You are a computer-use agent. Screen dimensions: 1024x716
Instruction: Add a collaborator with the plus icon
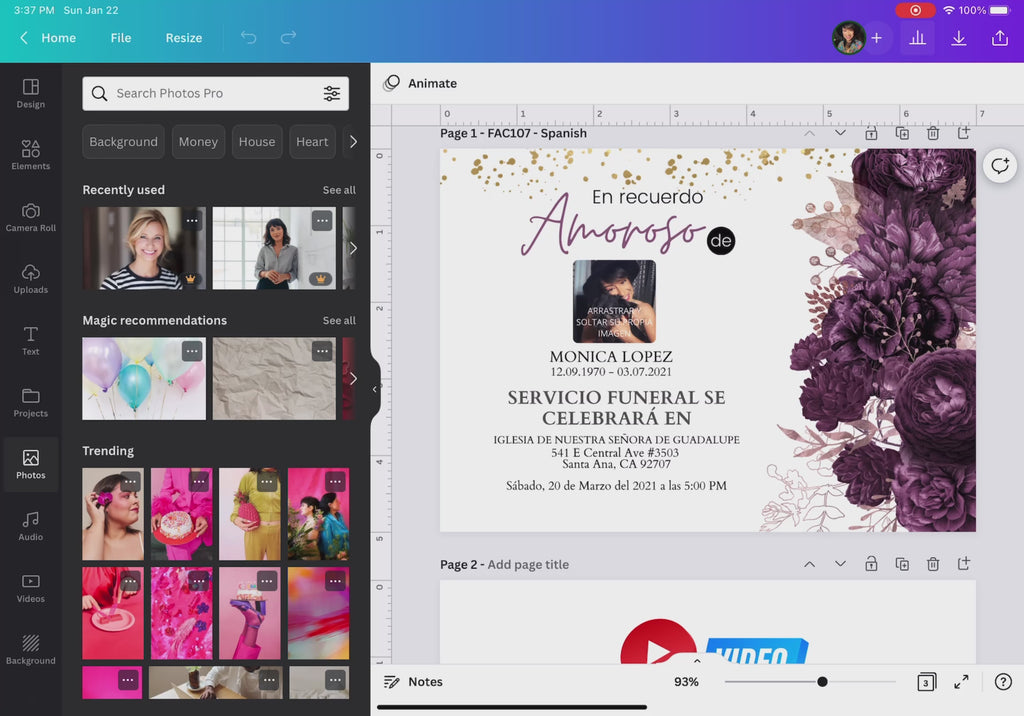pos(876,38)
